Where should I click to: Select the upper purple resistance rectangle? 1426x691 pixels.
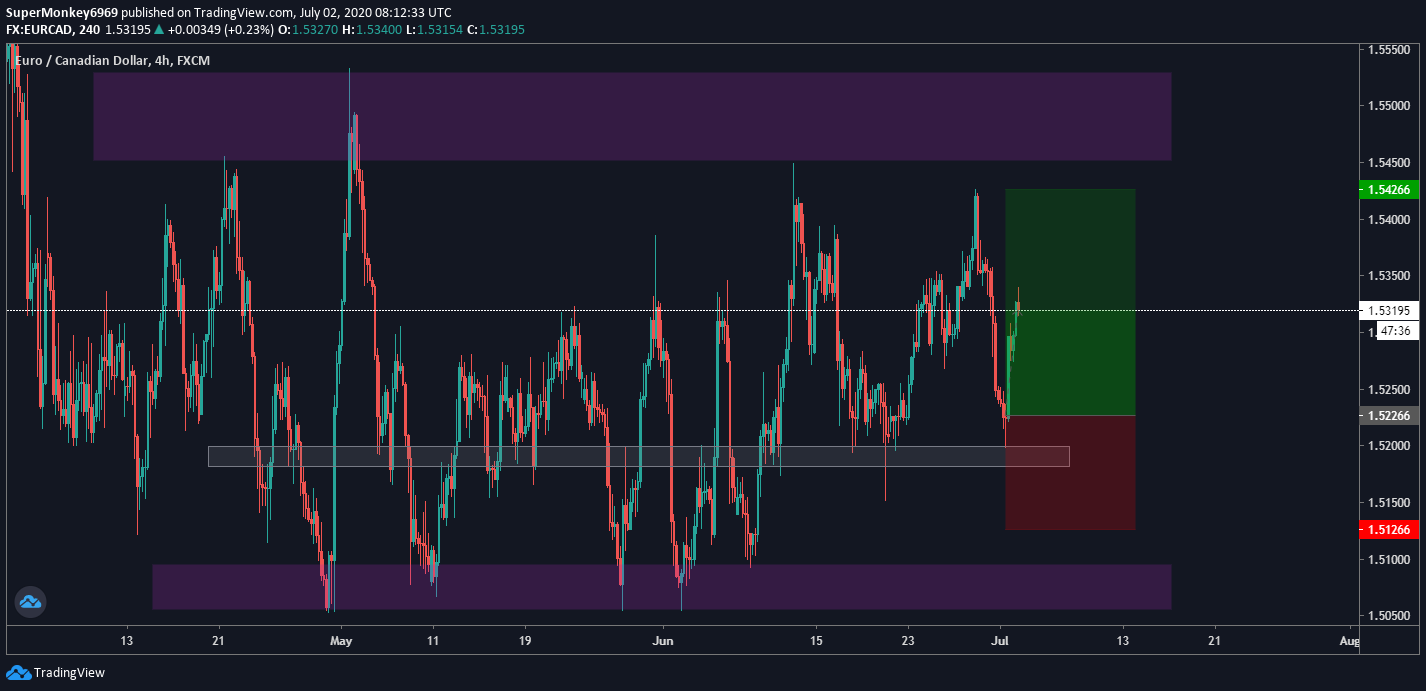pyautogui.click(x=632, y=116)
